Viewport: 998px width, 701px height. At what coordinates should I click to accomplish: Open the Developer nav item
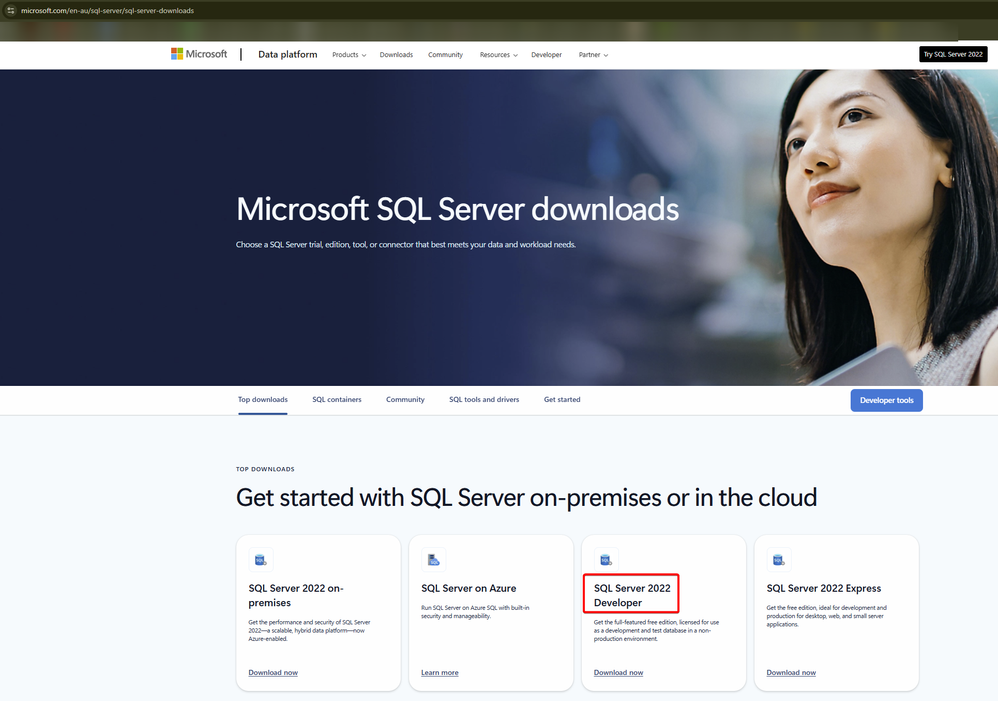[546, 55]
